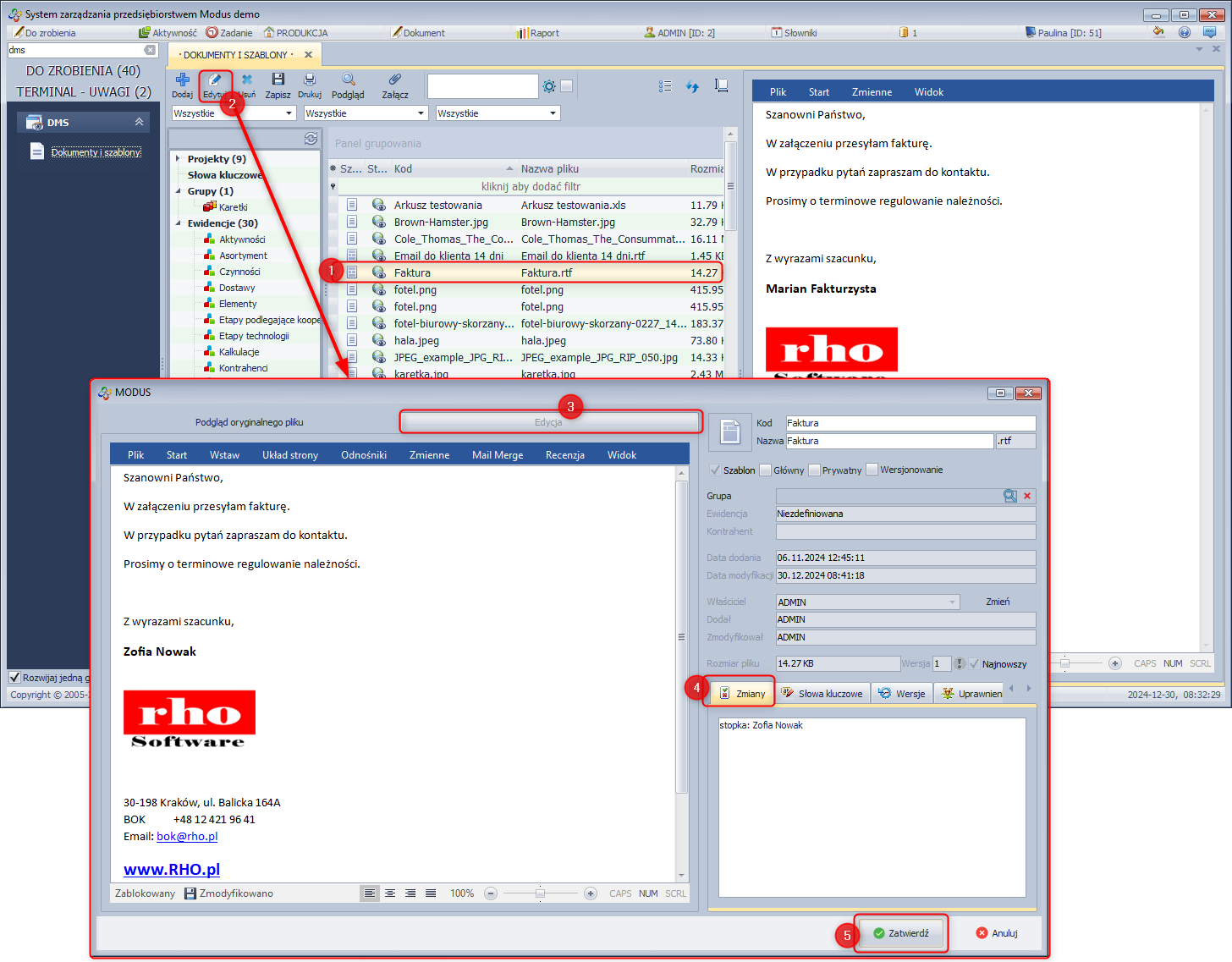The height and width of the screenshot is (962, 1232).
Task: Click the Grupa lookup magnifier icon
Action: [1010, 496]
